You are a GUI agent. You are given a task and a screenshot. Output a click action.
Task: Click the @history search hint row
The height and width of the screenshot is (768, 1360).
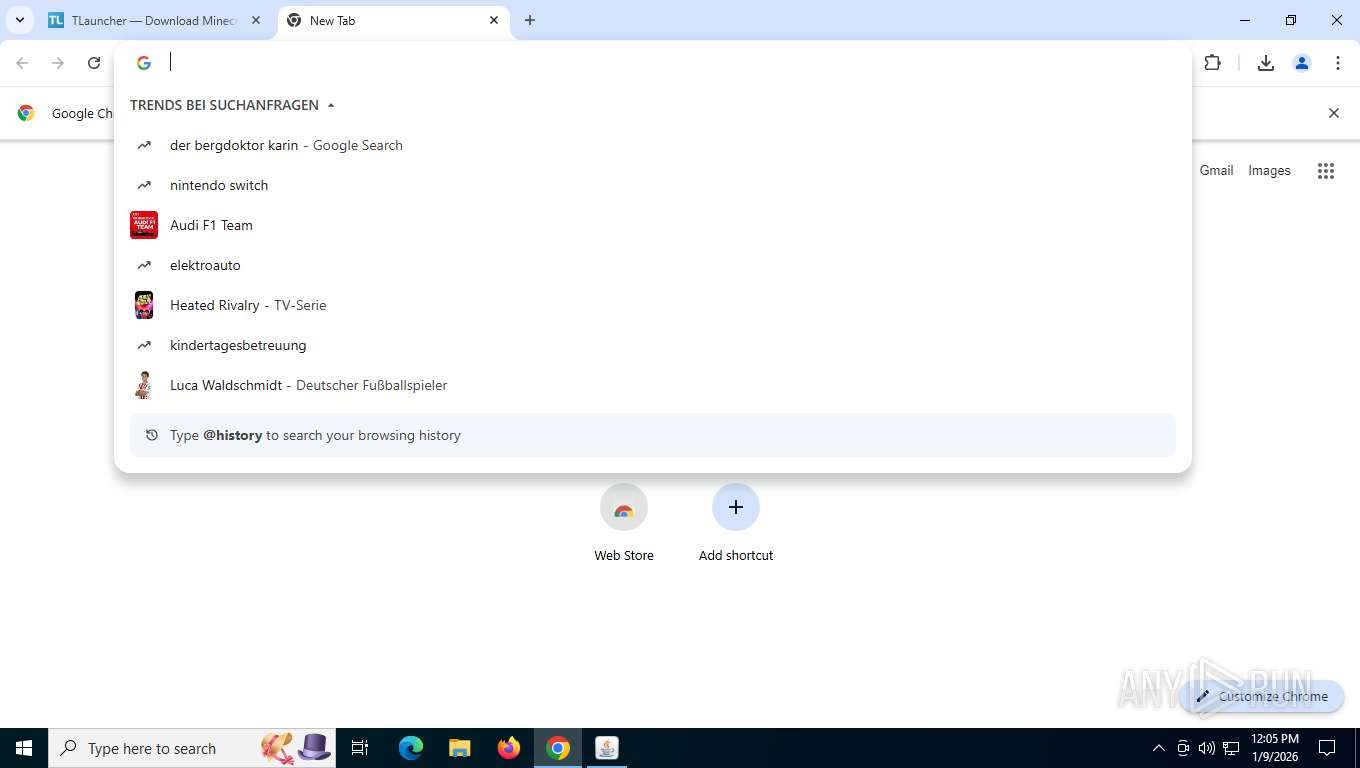652,435
